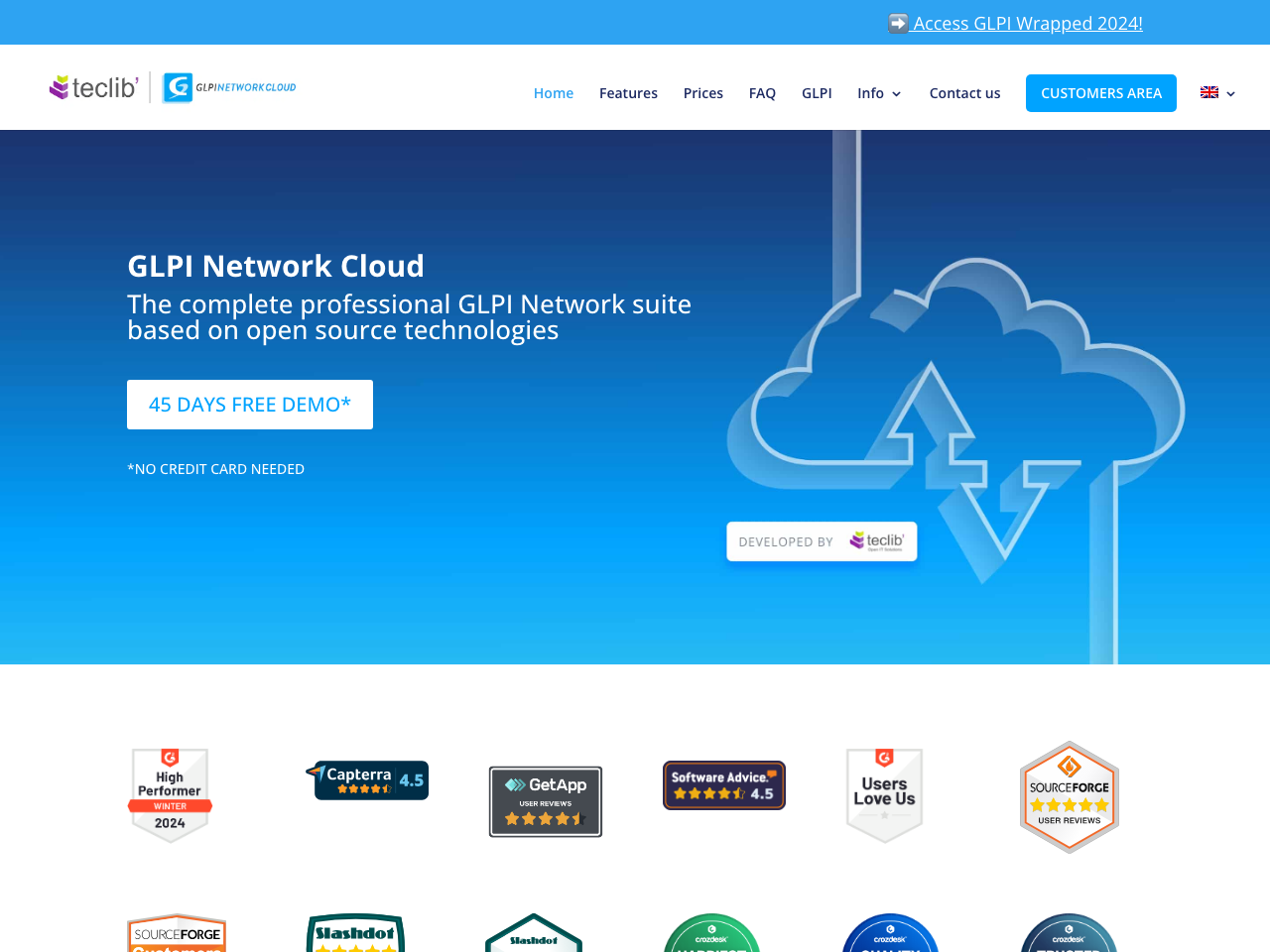Switch to the Features page
The height and width of the screenshot is (952, 1270).
628,91
